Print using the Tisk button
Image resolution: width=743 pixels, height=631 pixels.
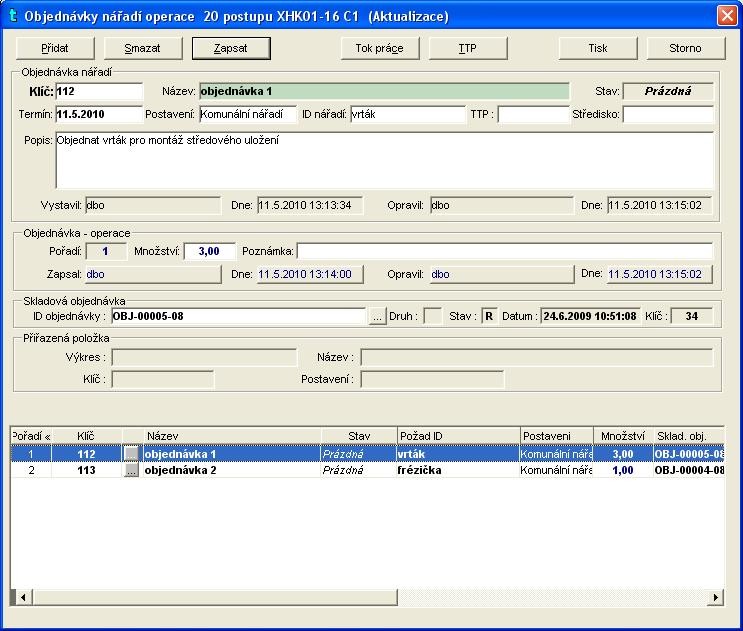(x=598, y=48)
